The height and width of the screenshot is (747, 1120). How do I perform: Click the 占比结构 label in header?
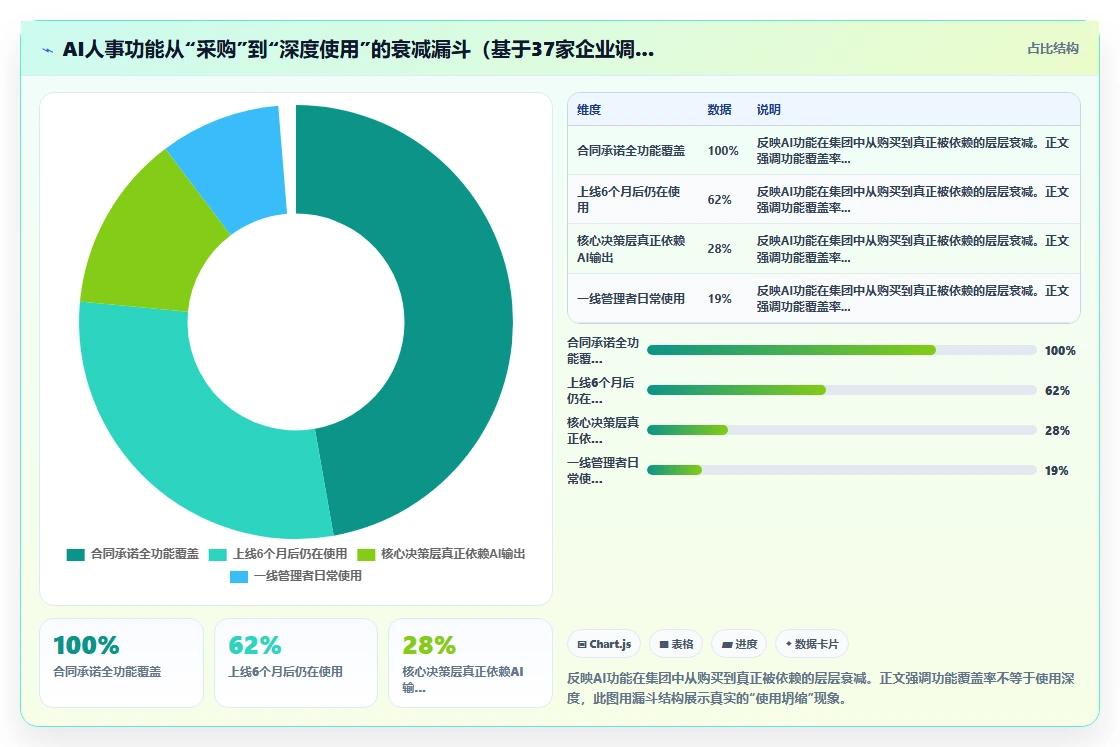[1052, 49]
